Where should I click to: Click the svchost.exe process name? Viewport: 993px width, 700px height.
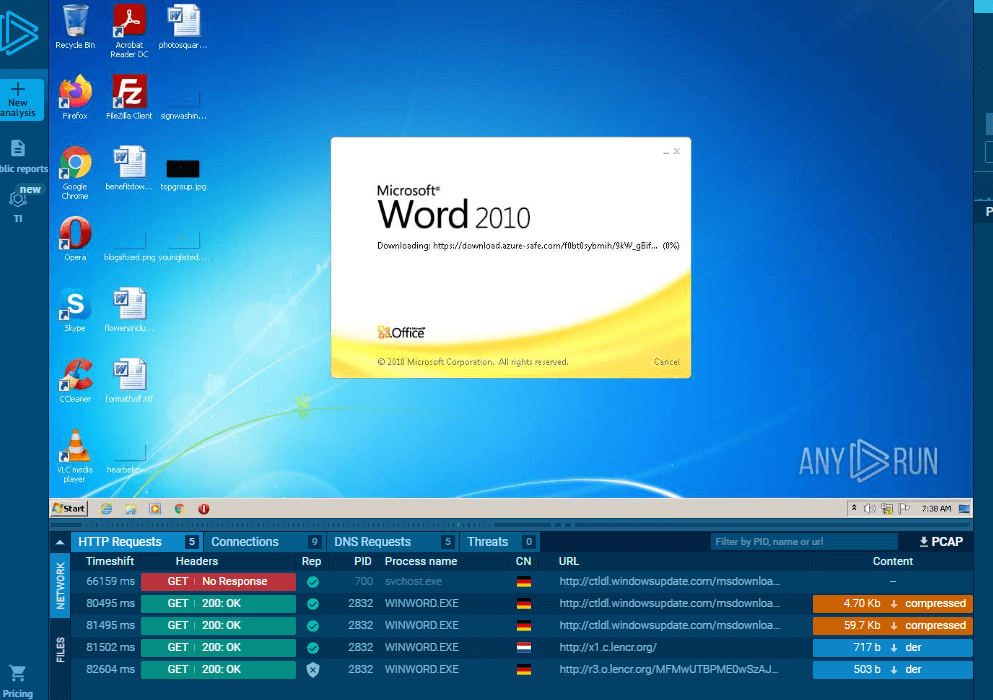[x=414, y=582]
